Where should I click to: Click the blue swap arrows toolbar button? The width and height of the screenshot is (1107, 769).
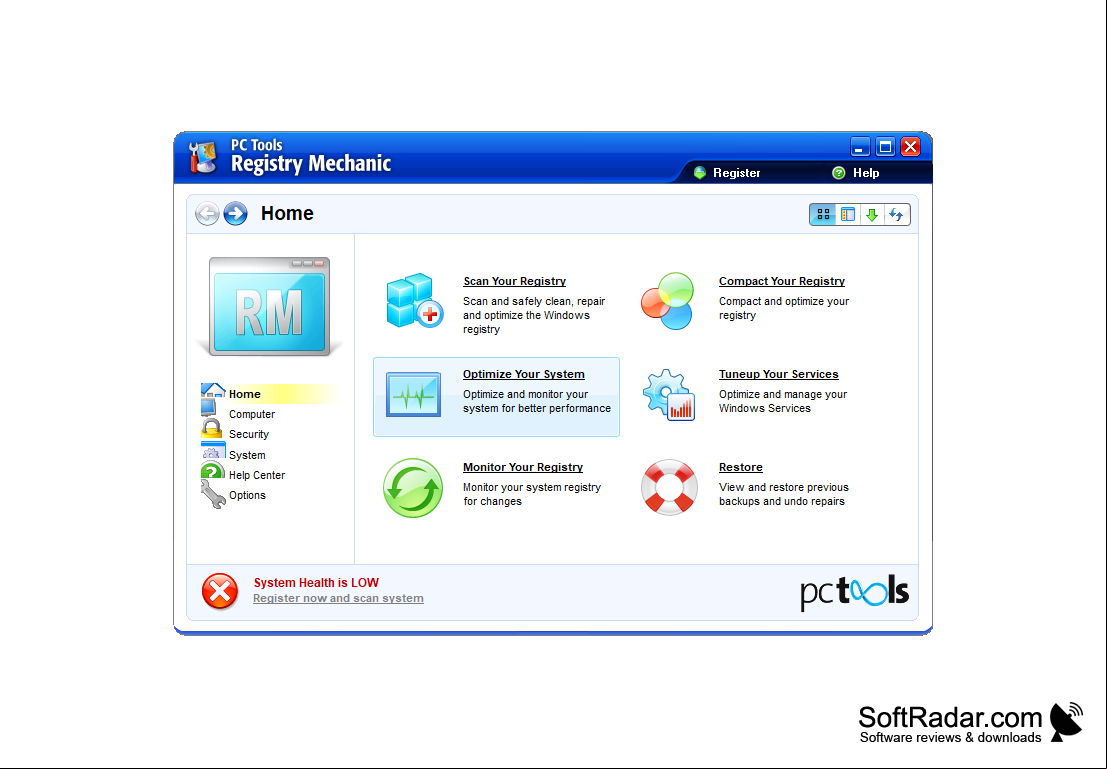tap(897, 214)
